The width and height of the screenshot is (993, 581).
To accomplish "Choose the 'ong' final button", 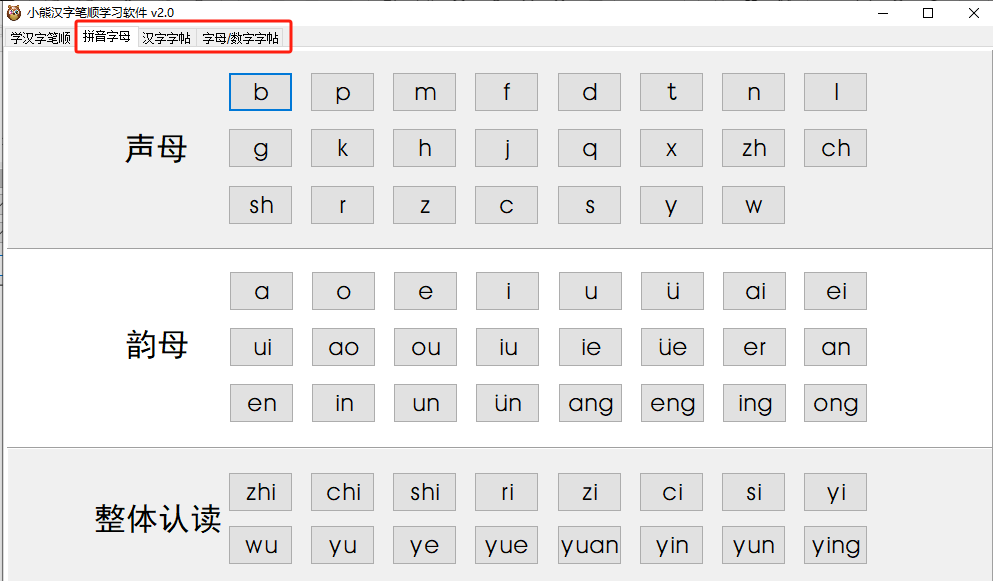I will (835, 403).
